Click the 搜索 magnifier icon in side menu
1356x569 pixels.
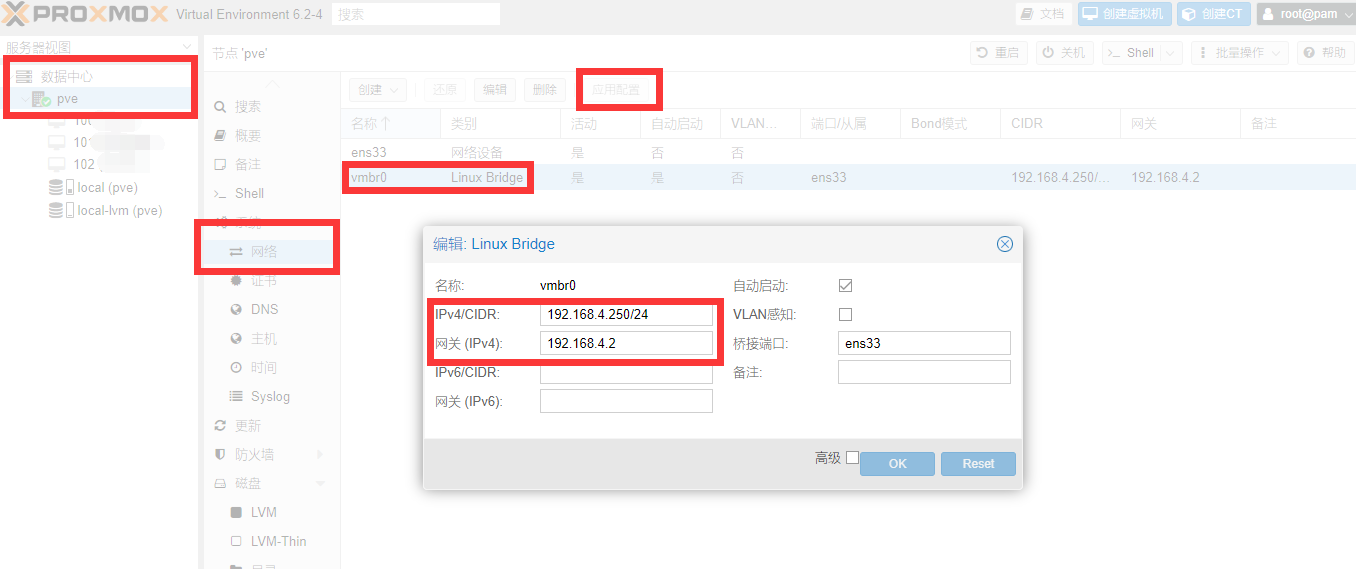coord(221,107)
